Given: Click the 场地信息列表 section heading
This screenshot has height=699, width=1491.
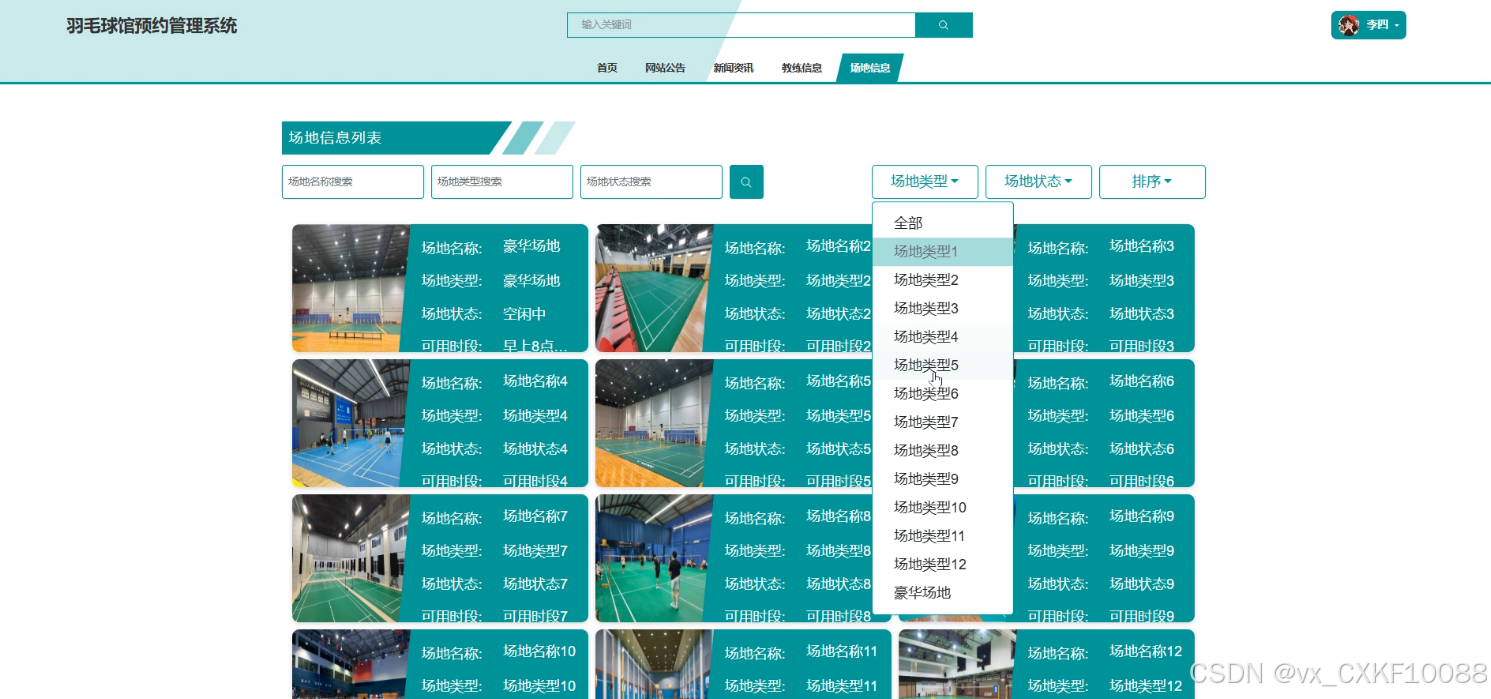Looking at the screenshot, I should point(335,138).
